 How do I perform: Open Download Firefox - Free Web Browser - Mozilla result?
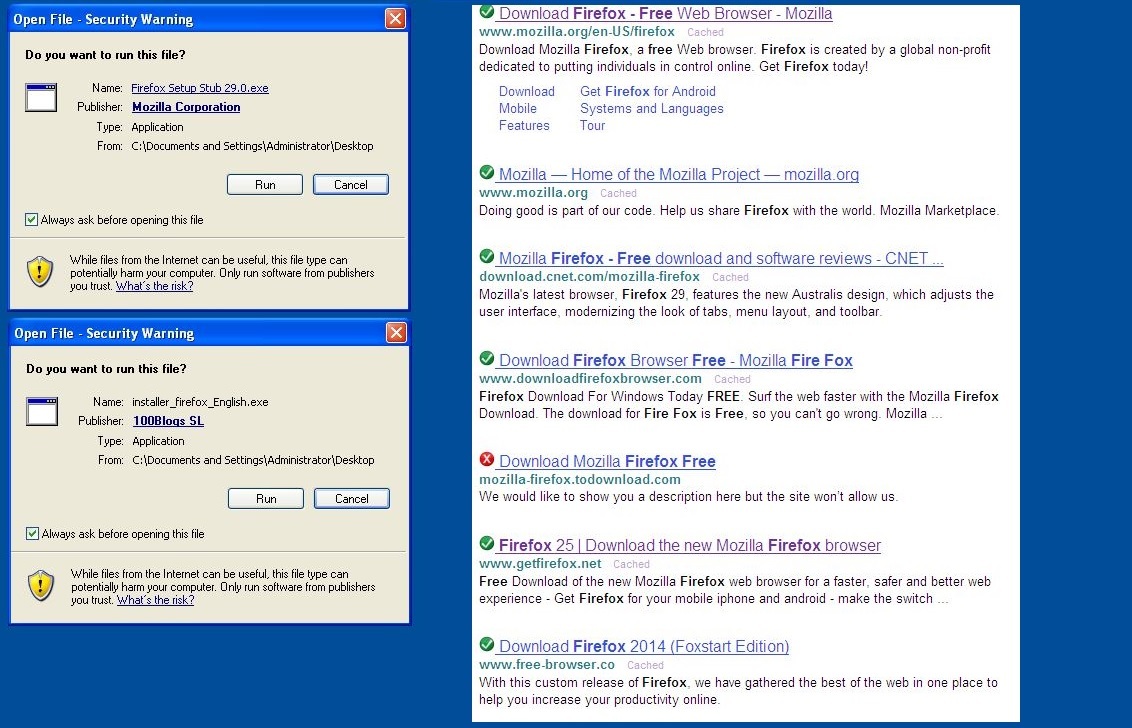pyautogui.click(x=666, y=13)
